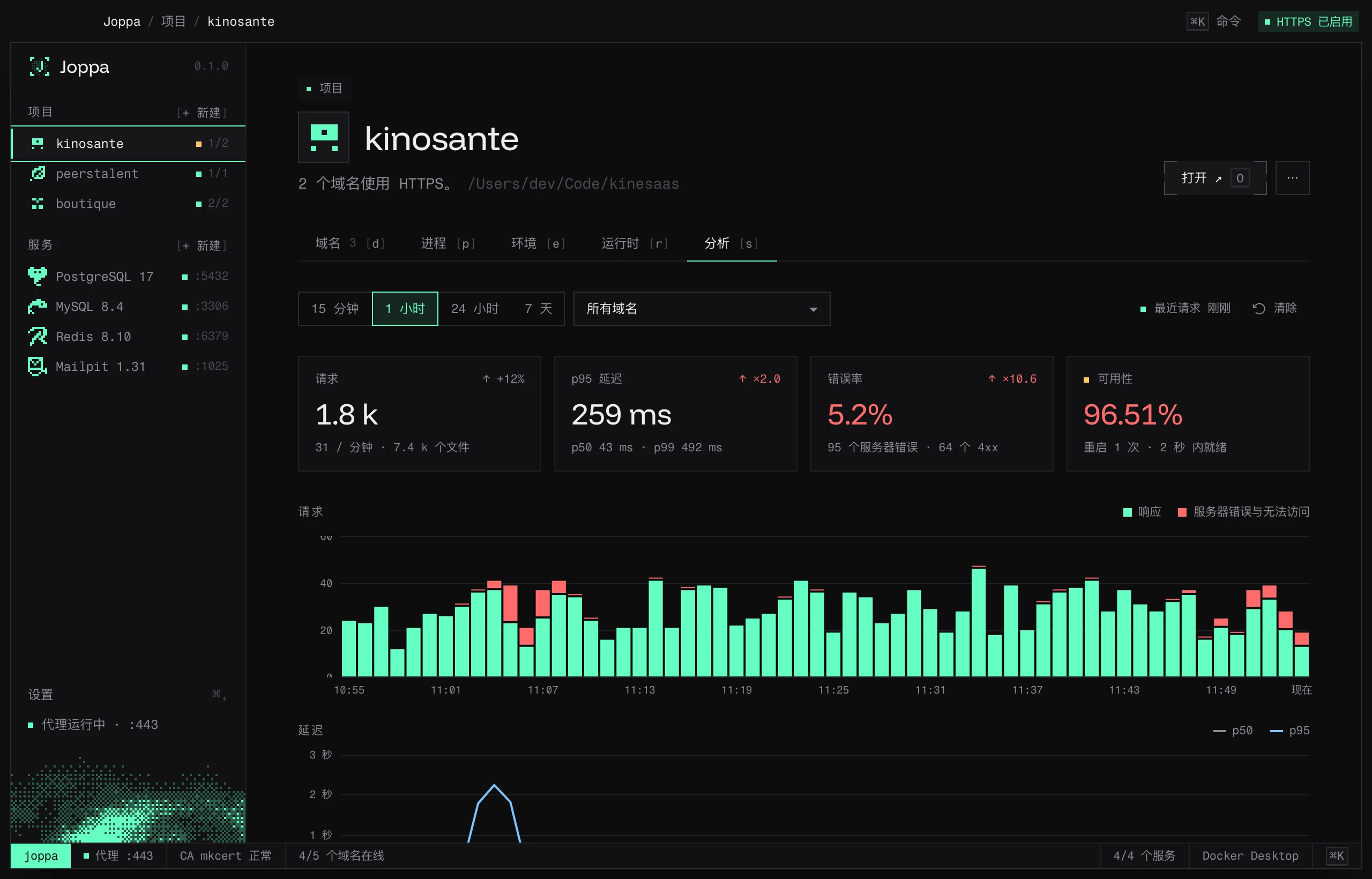Toggle the p50 latency legend
The image size is (1372, 879).
1233,731
